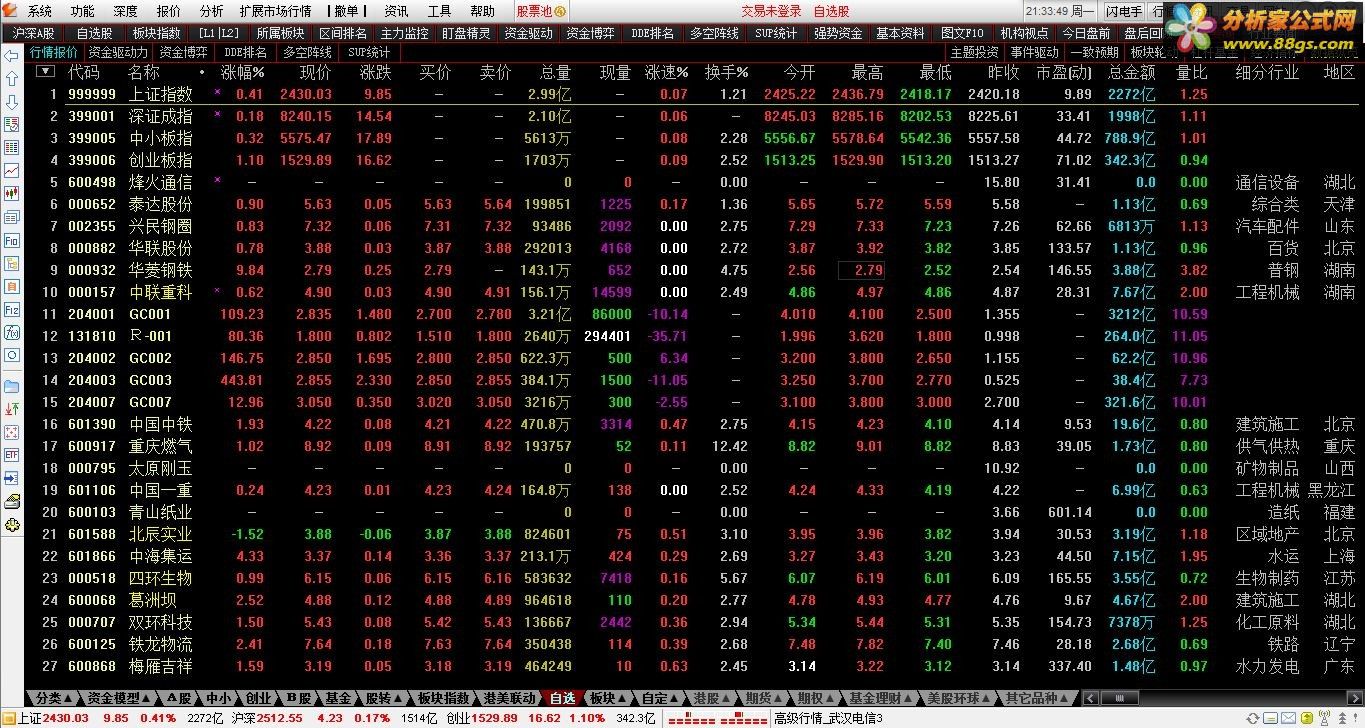Screen dimensions: 1365x728
Task: Open the 系统 menu
Action: (40, 11)
